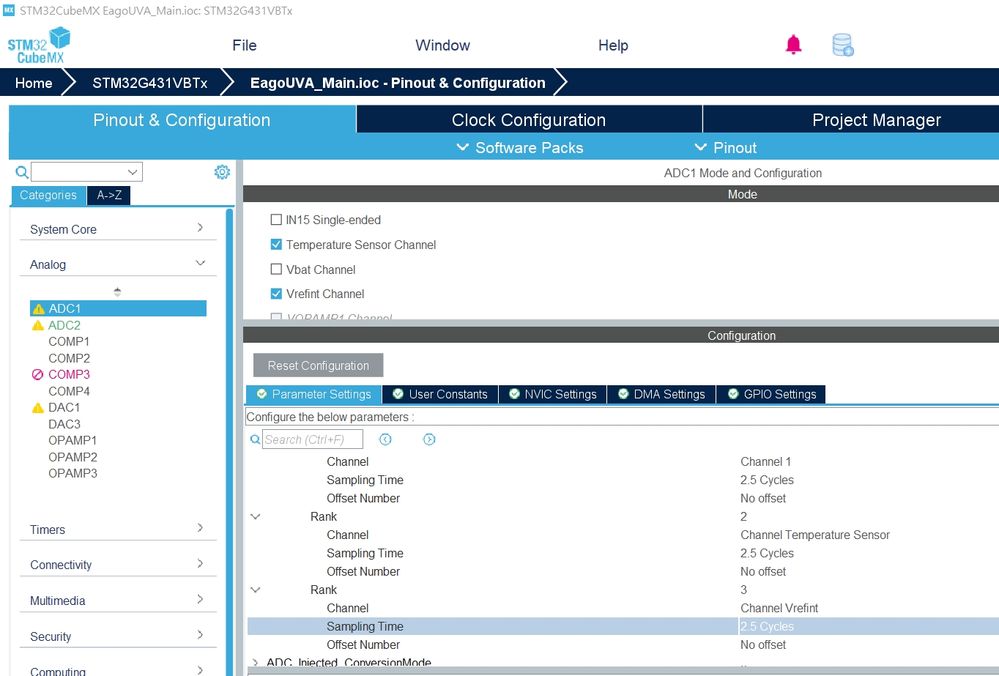Select DAC3 in the Analog list
The image size is (999, 676).
click(x=64, y=424)
